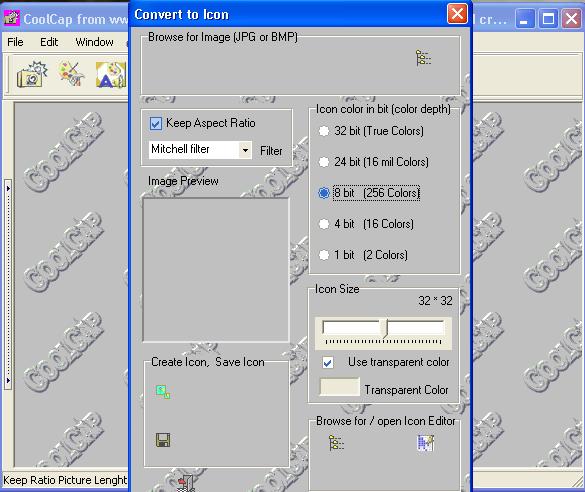Open the Icon Editor grid icon
This screenshot has width=585, height=492.
pos(425,443)
